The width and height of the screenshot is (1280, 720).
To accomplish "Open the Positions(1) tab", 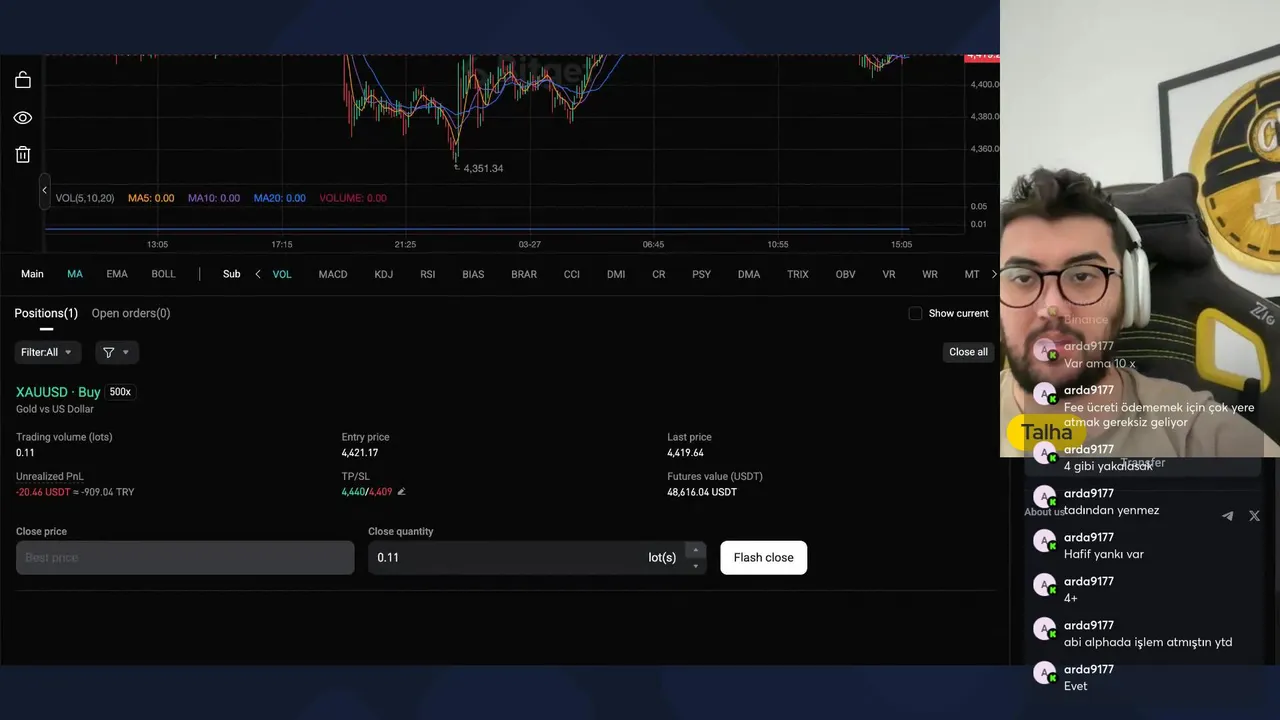I will 46,313.
